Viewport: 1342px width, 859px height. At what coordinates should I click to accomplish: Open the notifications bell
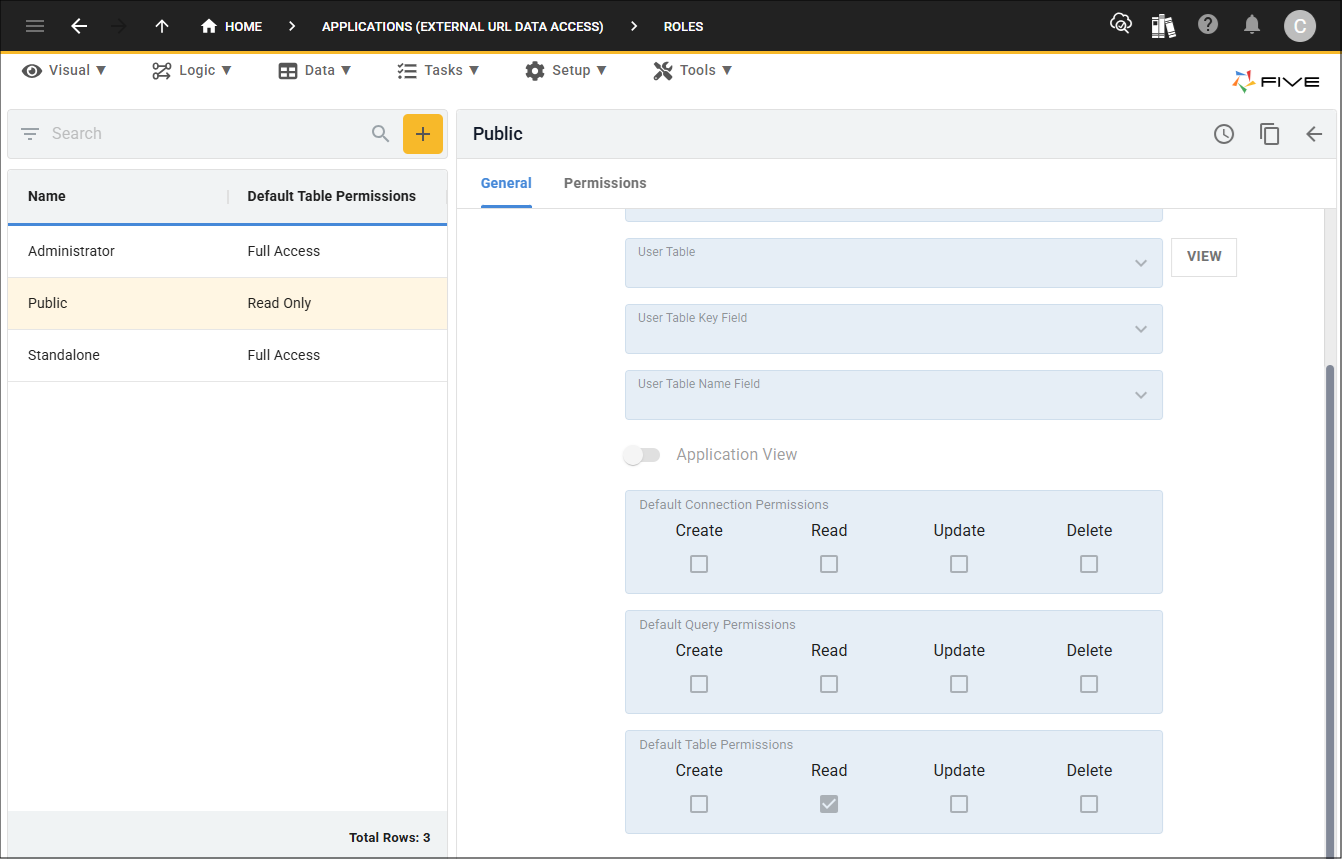(x=1252, y=25)
